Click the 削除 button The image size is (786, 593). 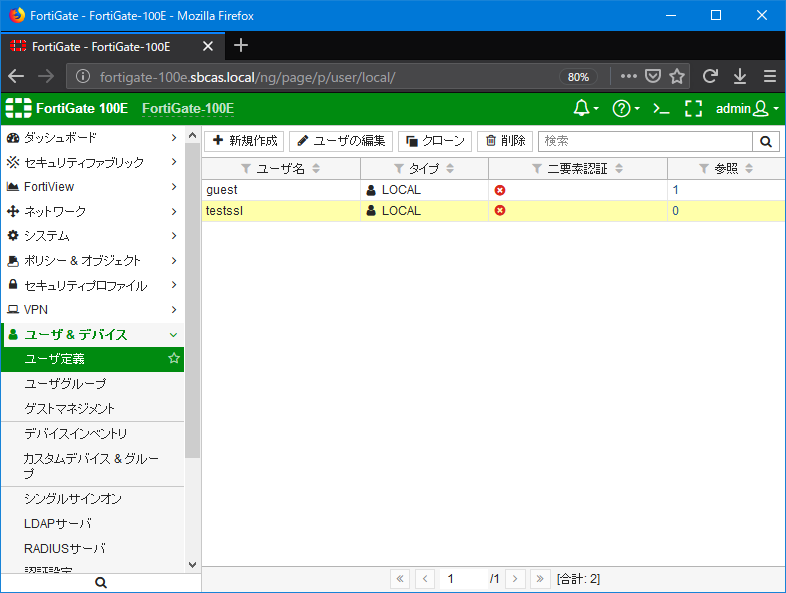pyautogui.click(x=505, y=141)
